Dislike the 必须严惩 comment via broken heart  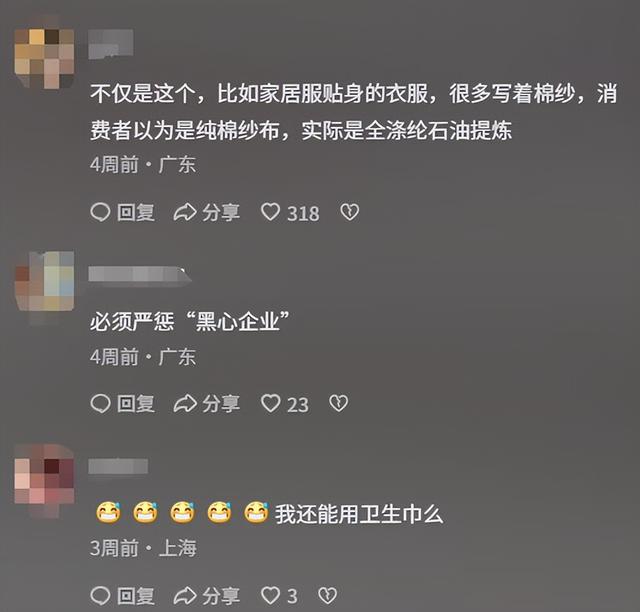coord(338,403)
